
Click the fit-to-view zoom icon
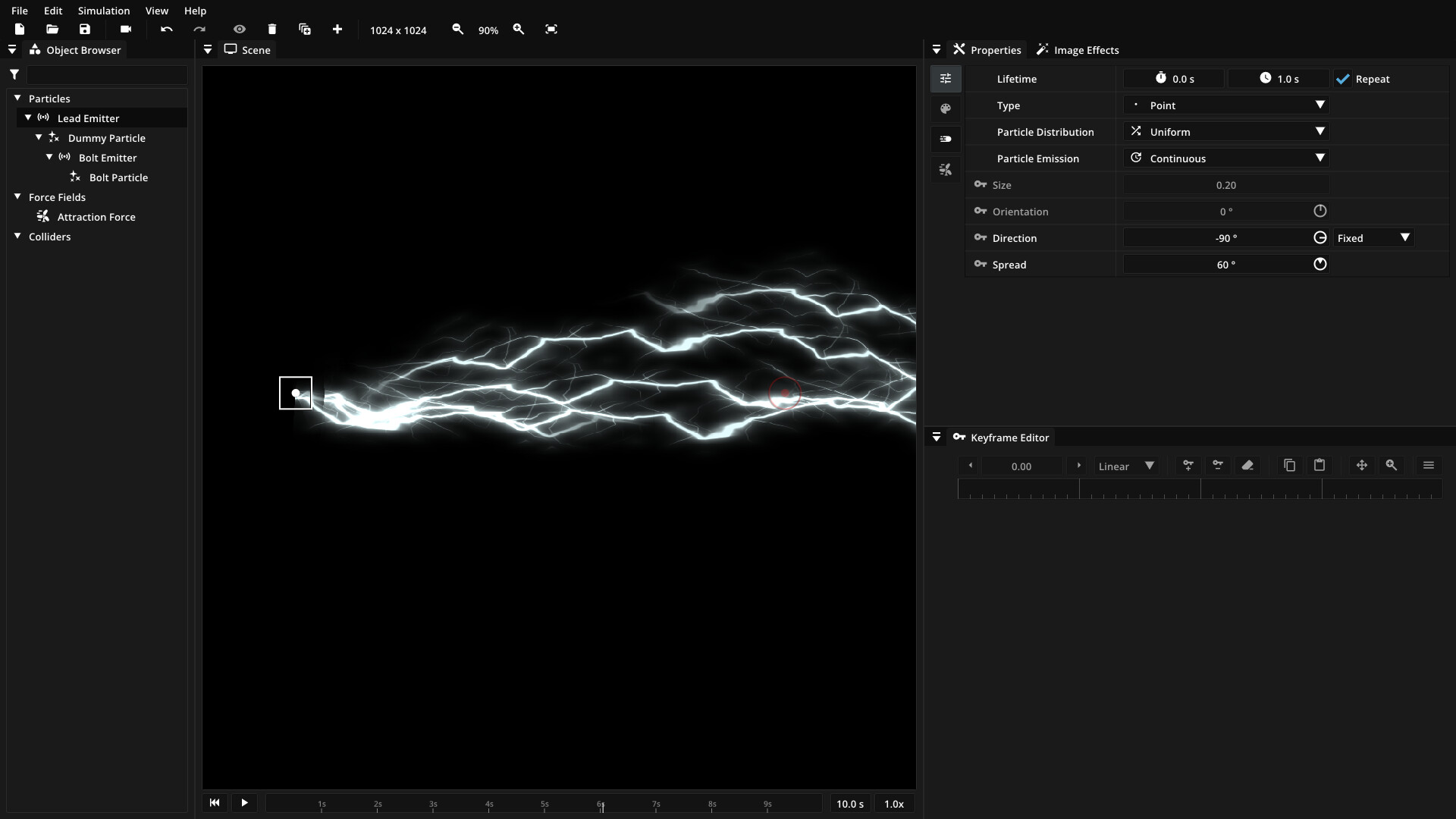(551, 30)
